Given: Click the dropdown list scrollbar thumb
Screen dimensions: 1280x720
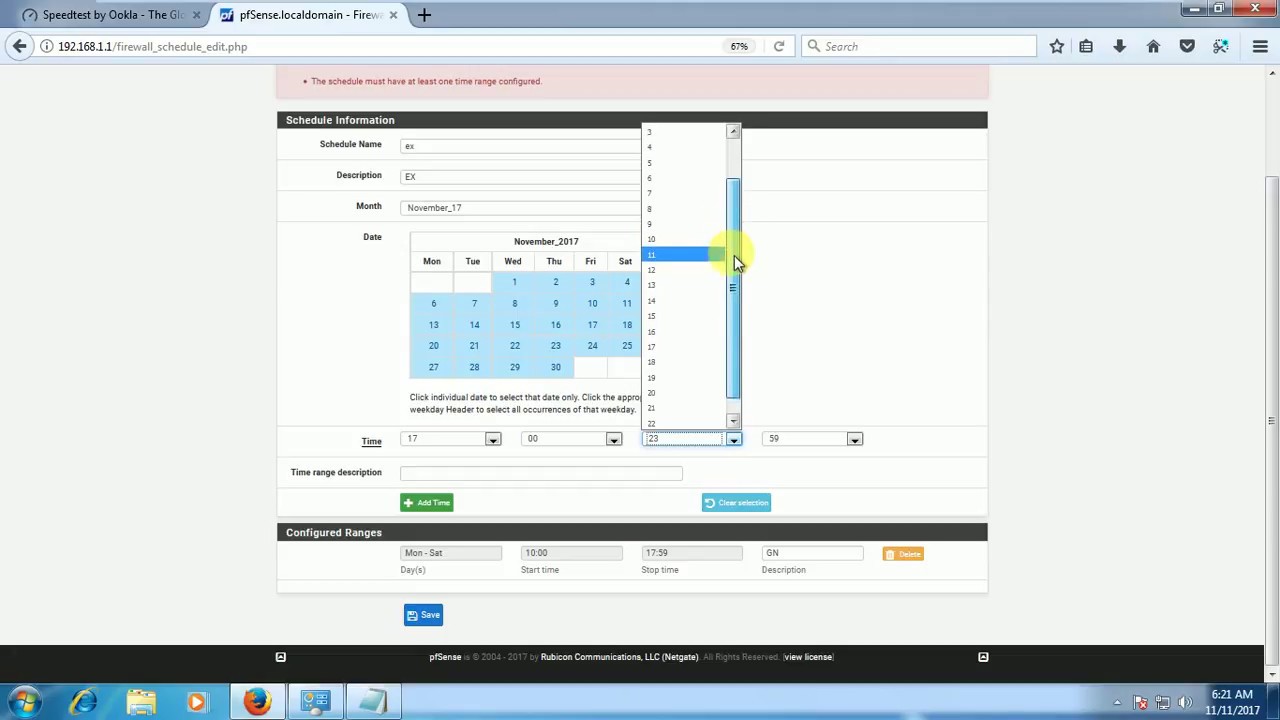Looking at the screenshot, I should tap(733, 288).
